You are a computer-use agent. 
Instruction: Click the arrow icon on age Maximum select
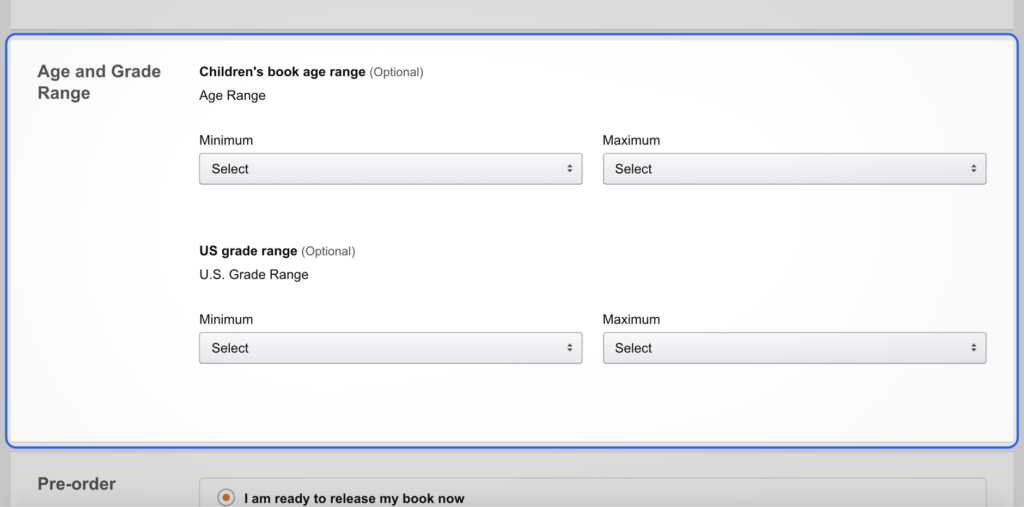(x=973, y=169)
